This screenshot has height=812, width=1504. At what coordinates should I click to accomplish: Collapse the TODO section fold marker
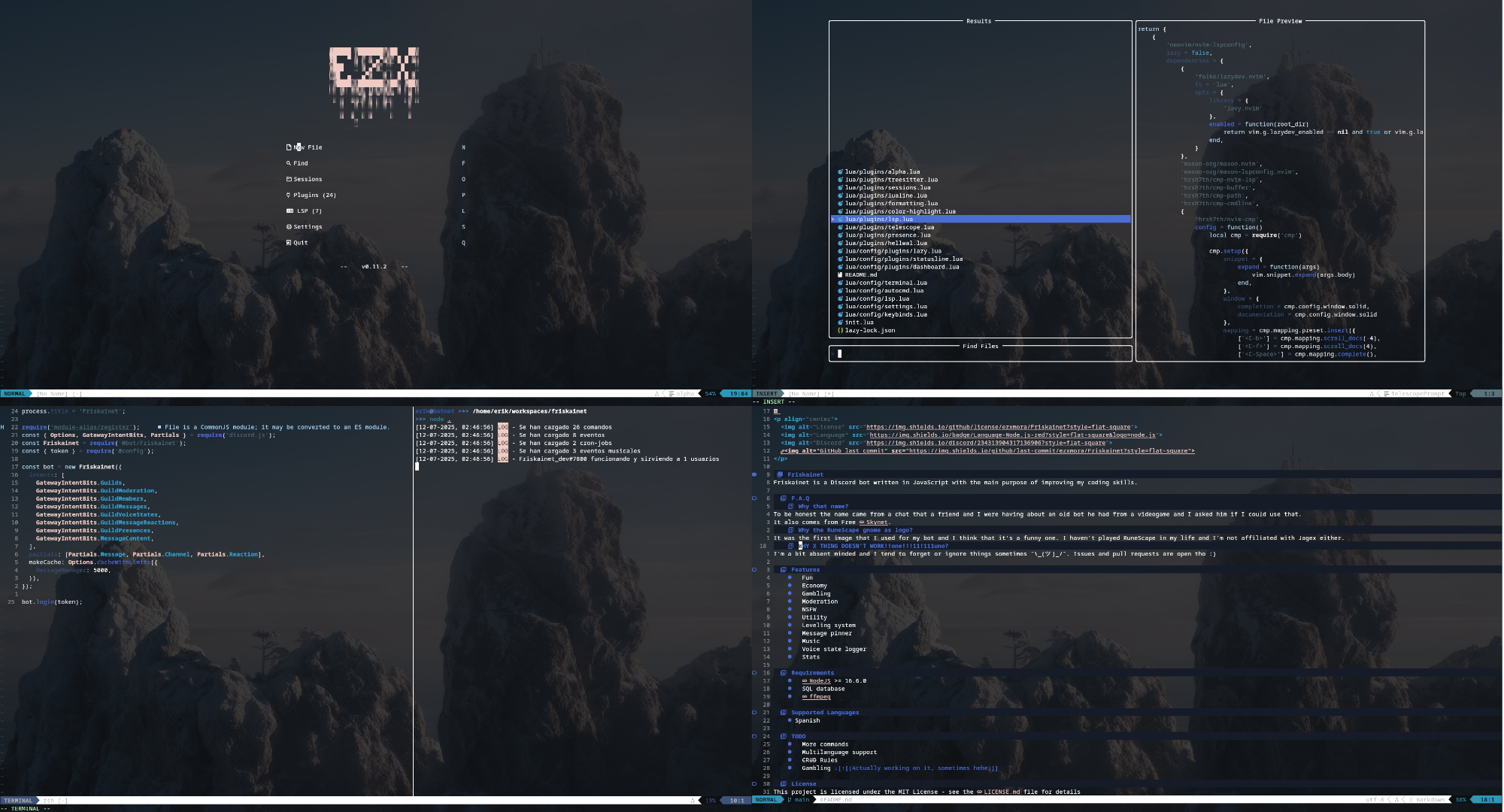coord(754,737)
